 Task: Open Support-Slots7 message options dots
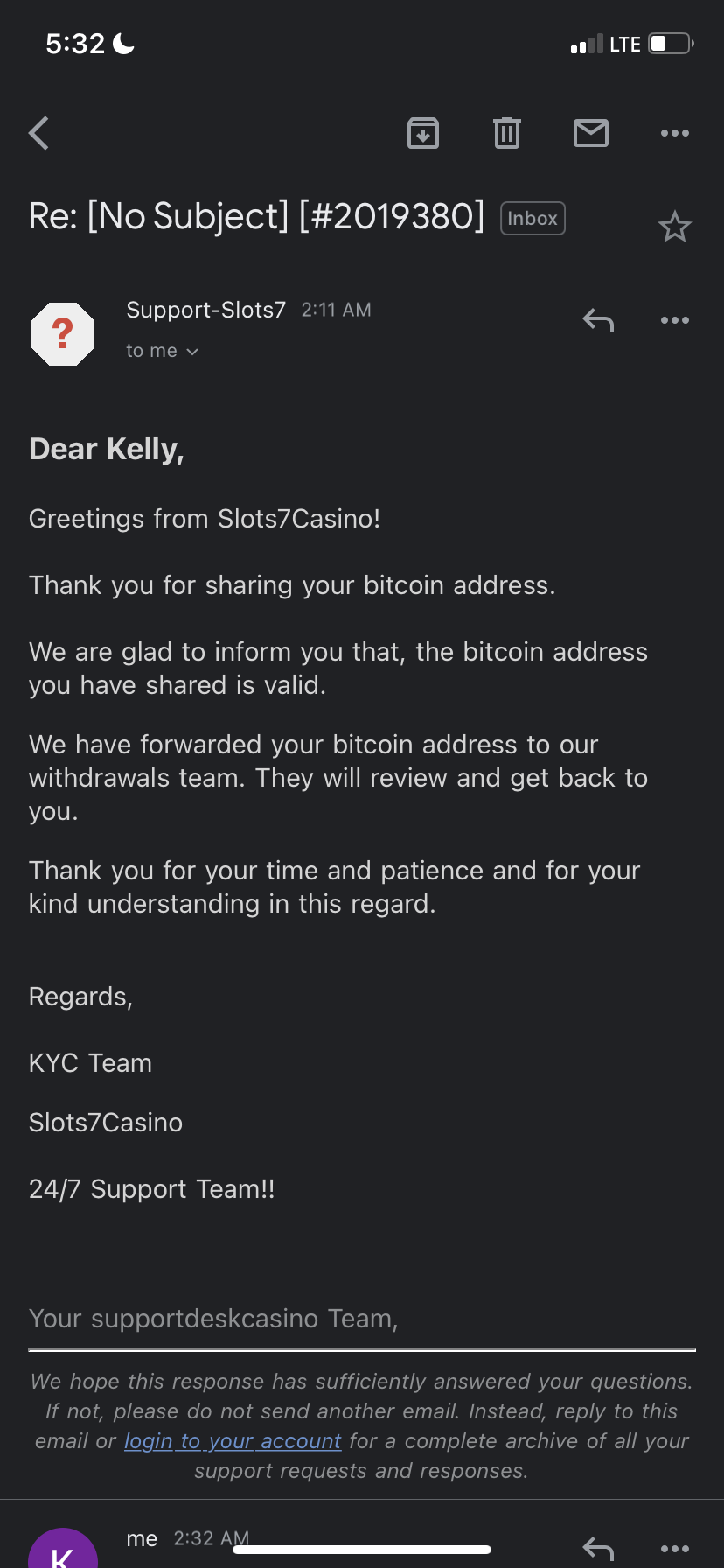[675, 321]
